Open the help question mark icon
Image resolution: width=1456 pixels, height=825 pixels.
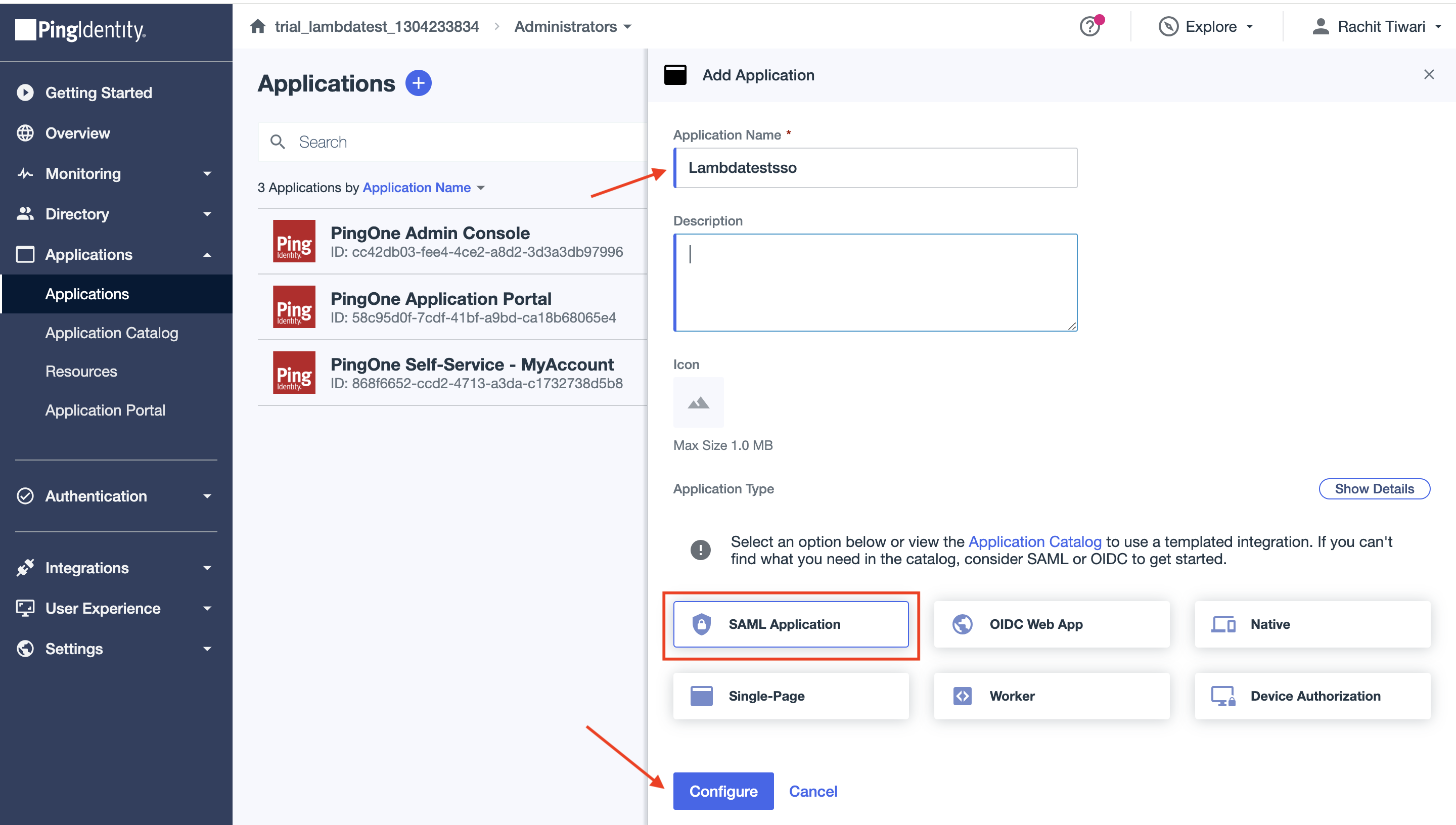pos(1089,26)
